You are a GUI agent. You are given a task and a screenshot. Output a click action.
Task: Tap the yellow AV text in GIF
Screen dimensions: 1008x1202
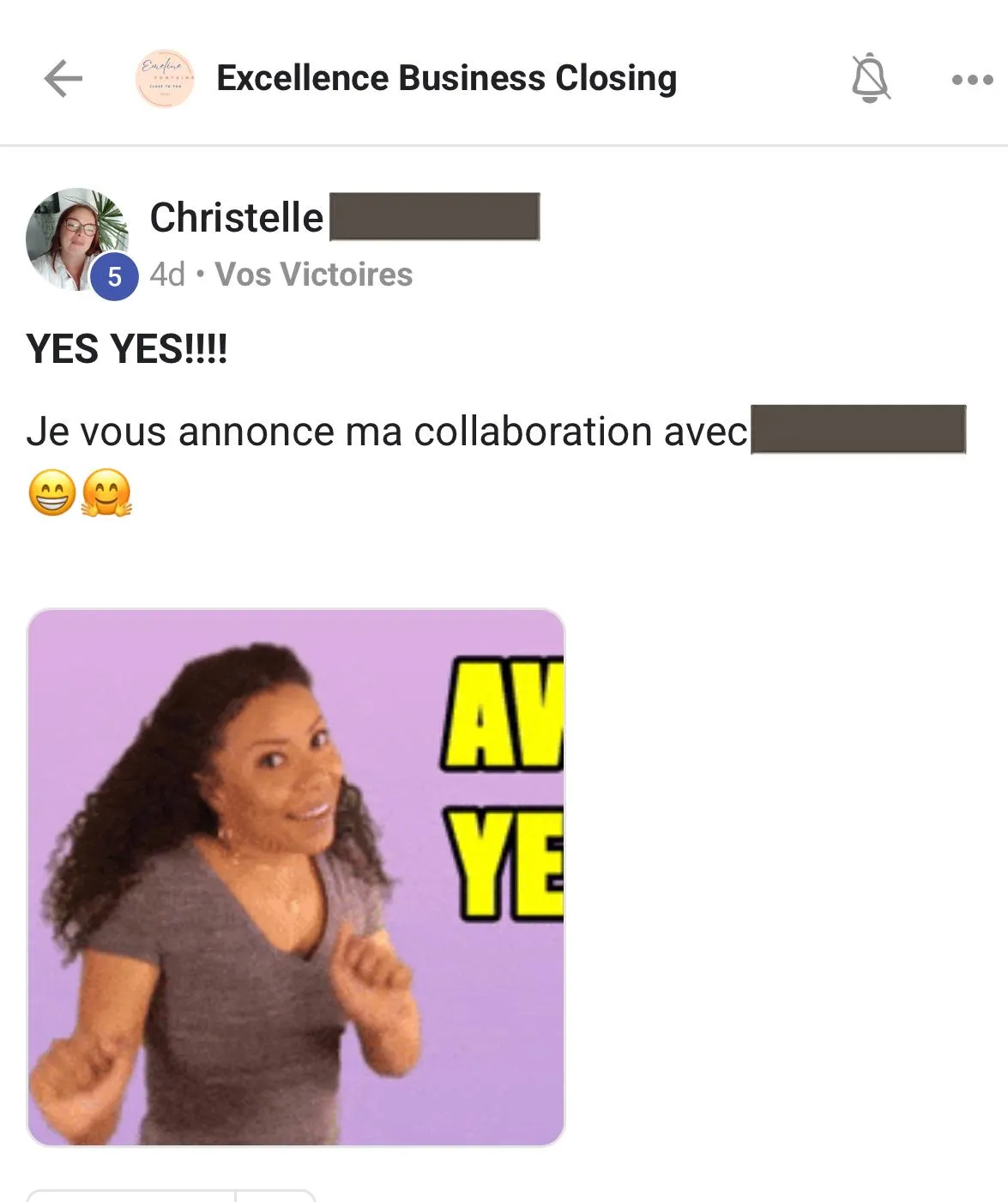[503, 715]
